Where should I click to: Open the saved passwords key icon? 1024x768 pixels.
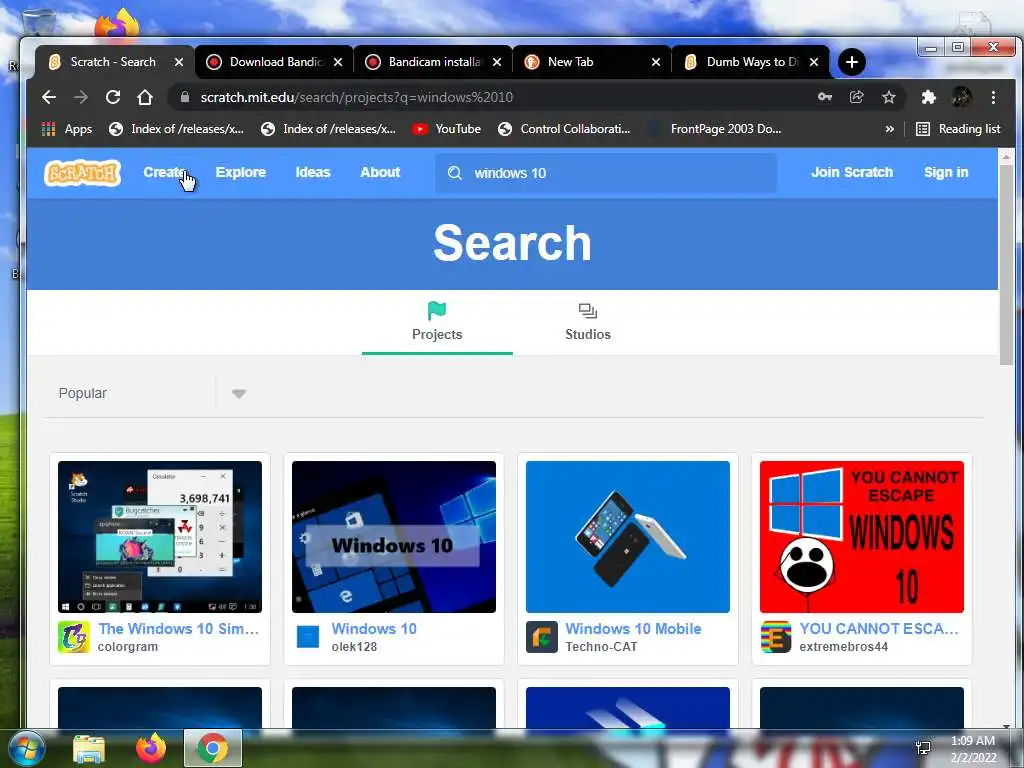pos(825,97)
